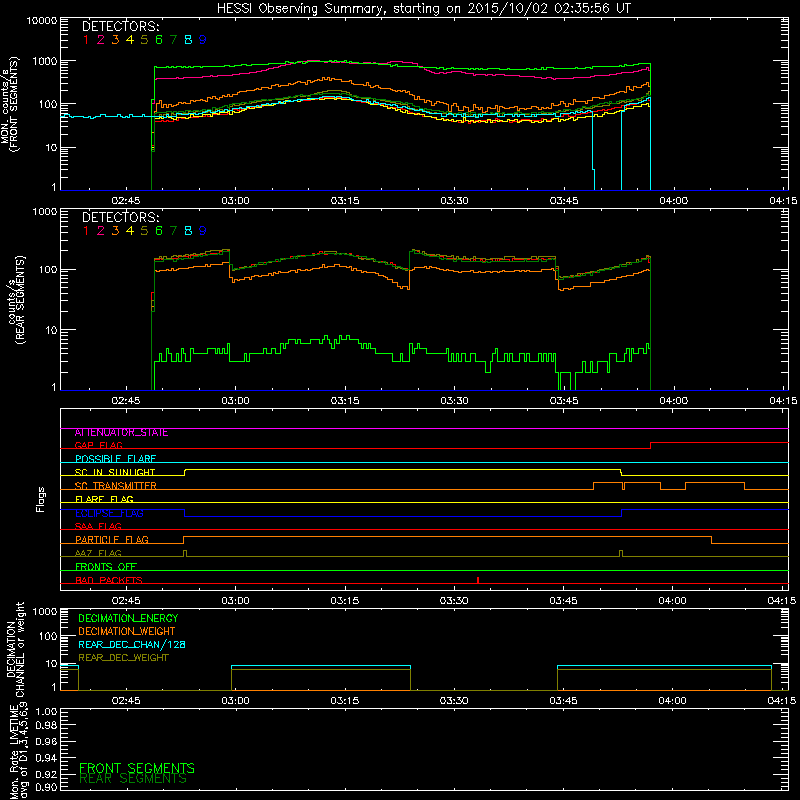Click detector number 9 in front segments legend
The image size is (800, 800).
203,40
